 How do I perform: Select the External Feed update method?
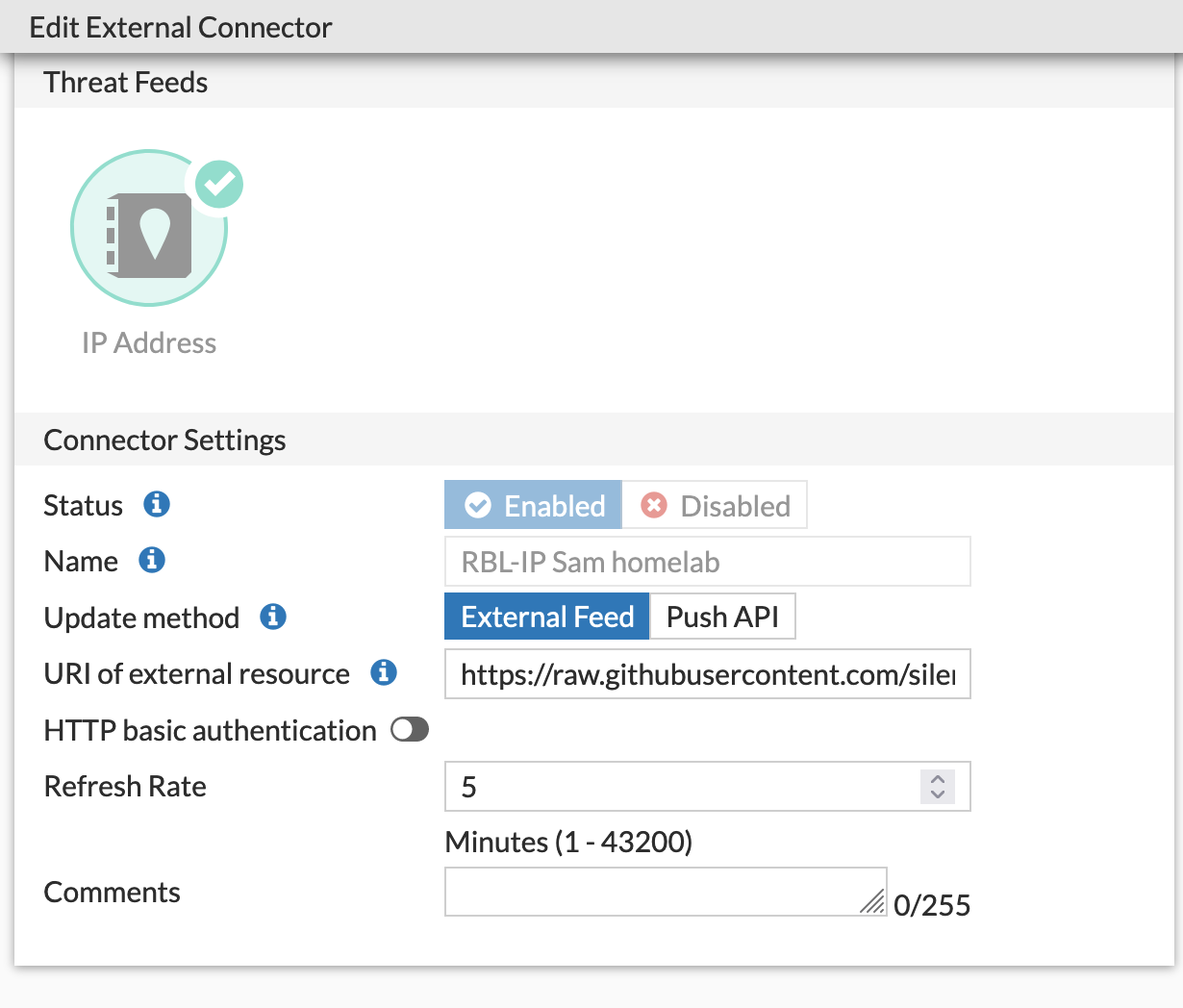[x=546, y=616]
